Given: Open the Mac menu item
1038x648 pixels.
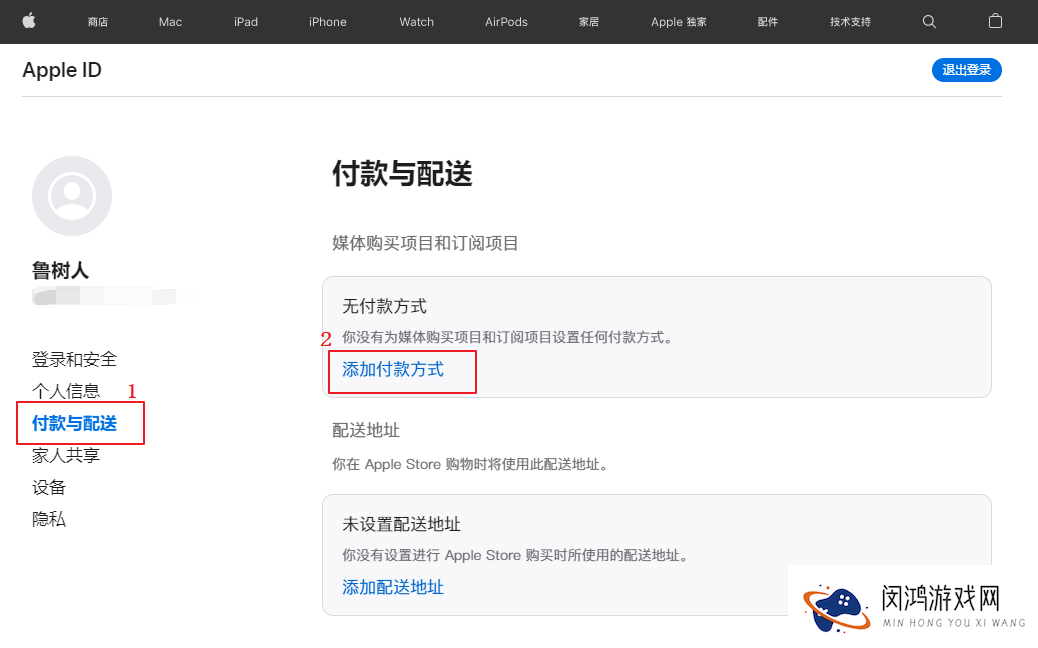Looking at the screenshot, I should point(170,22).
